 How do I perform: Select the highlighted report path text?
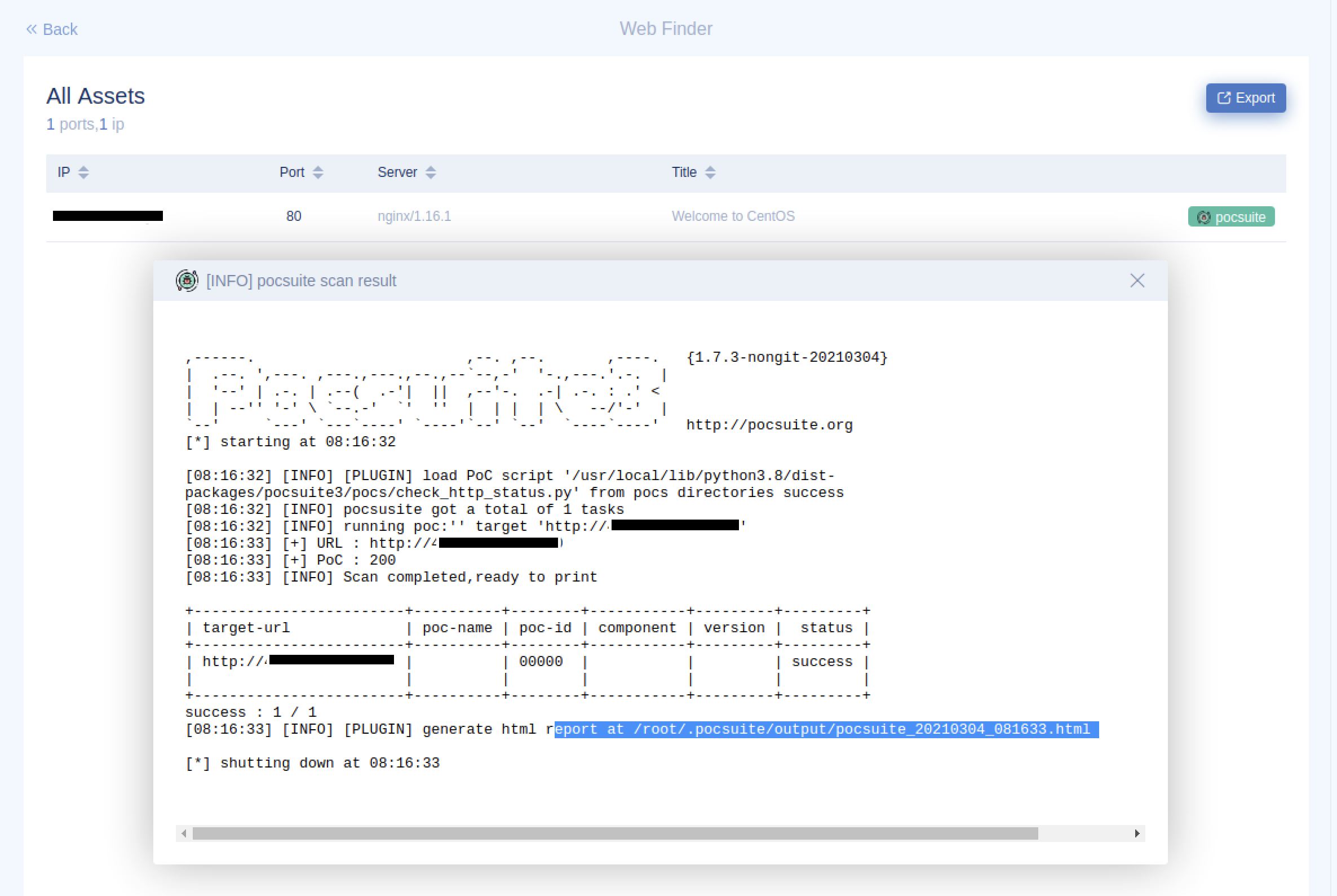click(826, 729)
